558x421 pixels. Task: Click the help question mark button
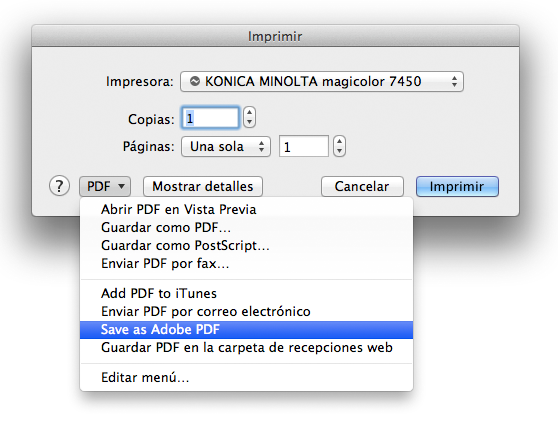pos(59,186)
